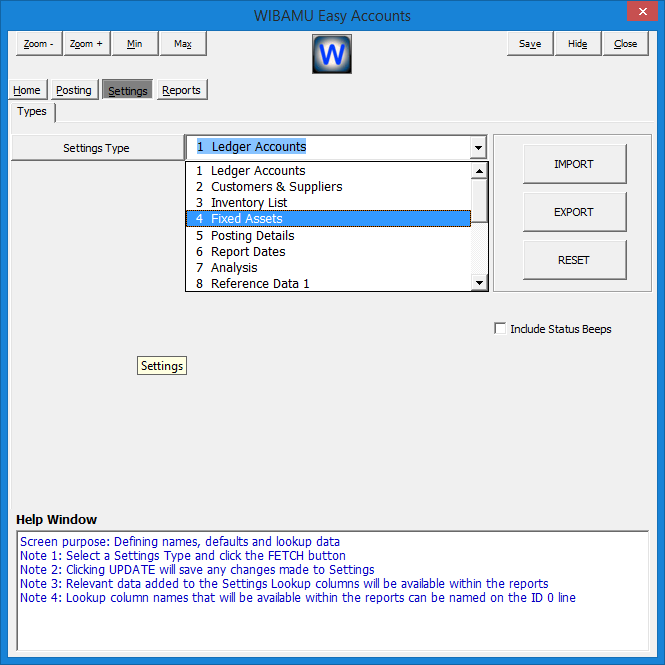The height and width of the screenshot is (665, 665).
Task: Pick Inventory List in the dropdown
Action: tap(329, 203)
